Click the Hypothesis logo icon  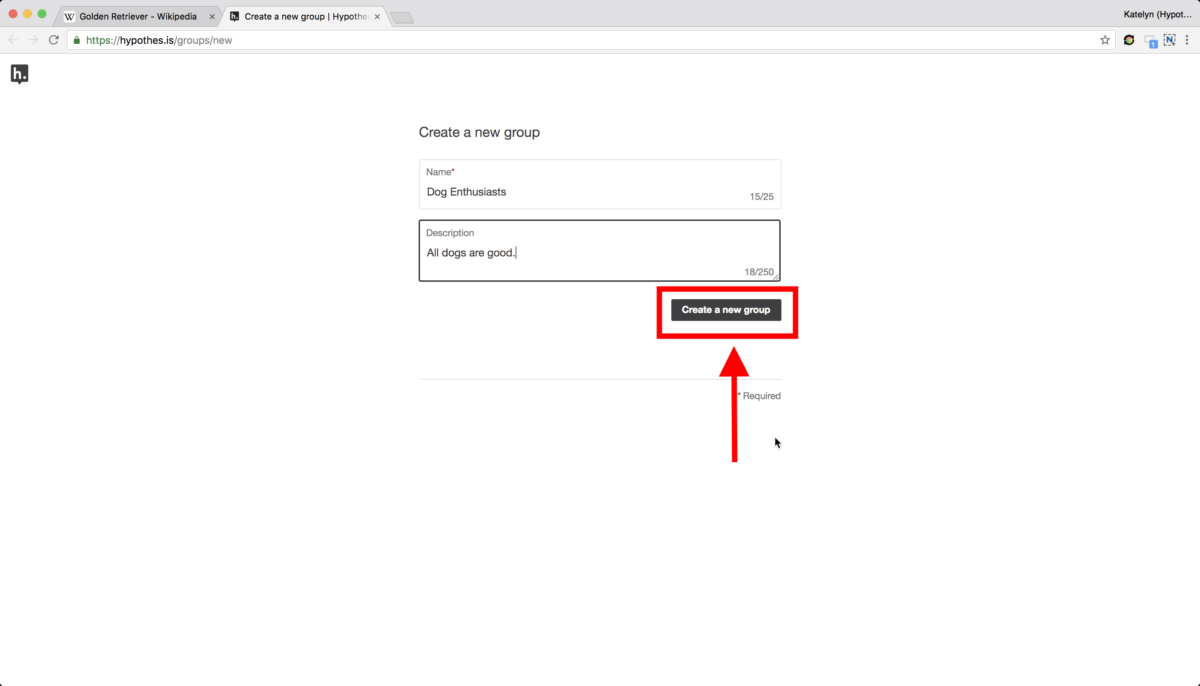pyautogui.click(x=19, y=74)
